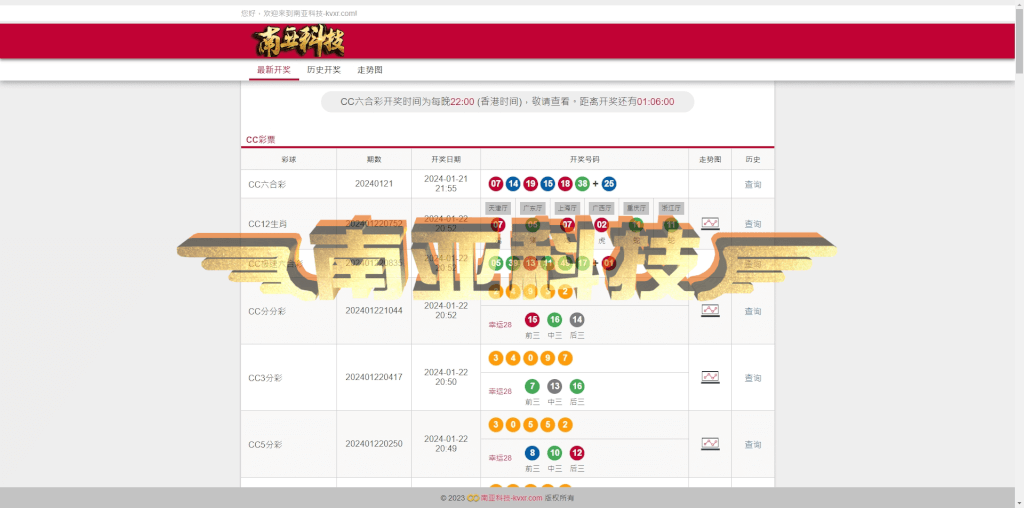This screenshot has height=508, width=1024.
Task: Open the trend chart icon for CC分分彩
Action: 710,310
